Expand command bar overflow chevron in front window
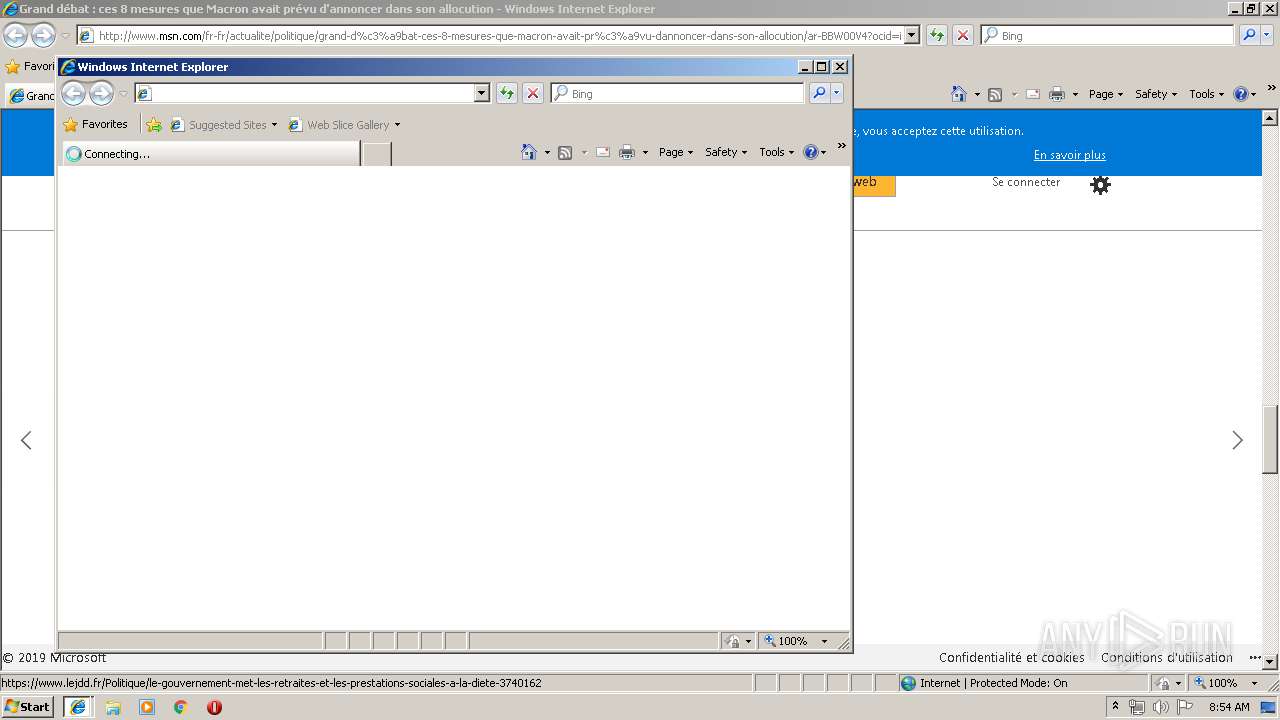 point(841,146)
